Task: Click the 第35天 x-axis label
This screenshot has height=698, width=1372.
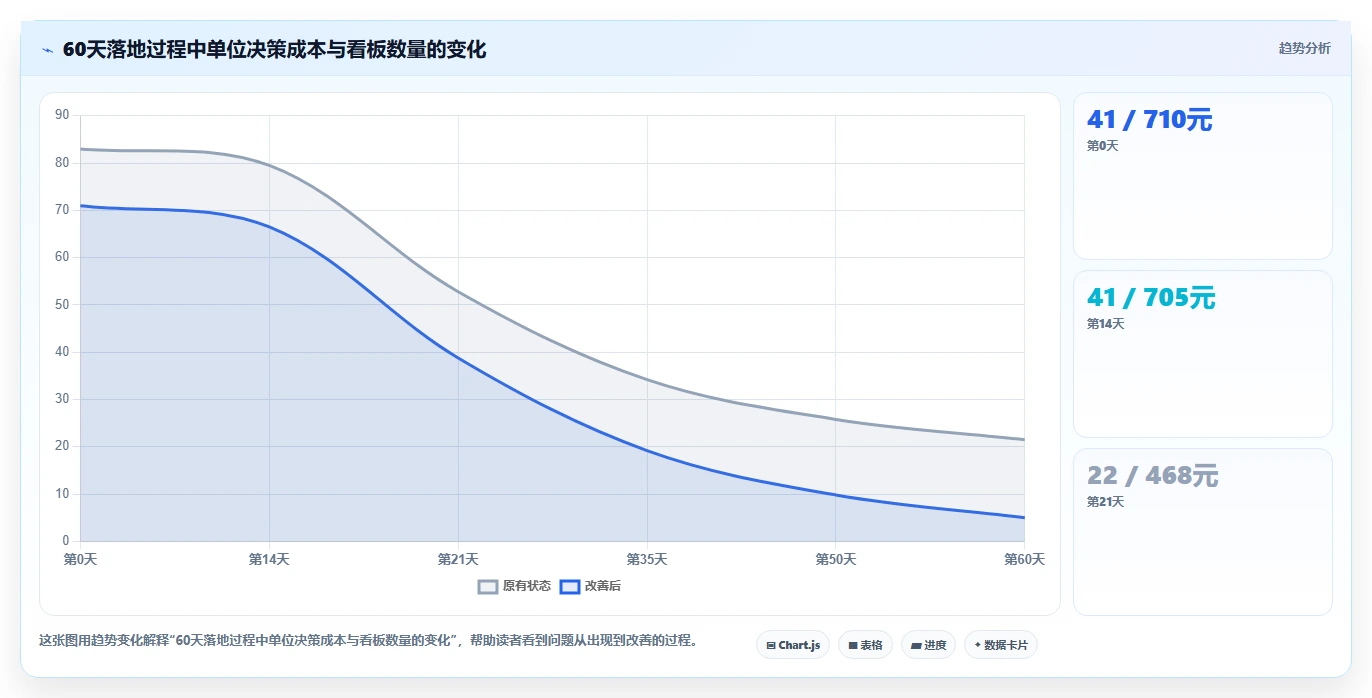Action: point(647,559)
